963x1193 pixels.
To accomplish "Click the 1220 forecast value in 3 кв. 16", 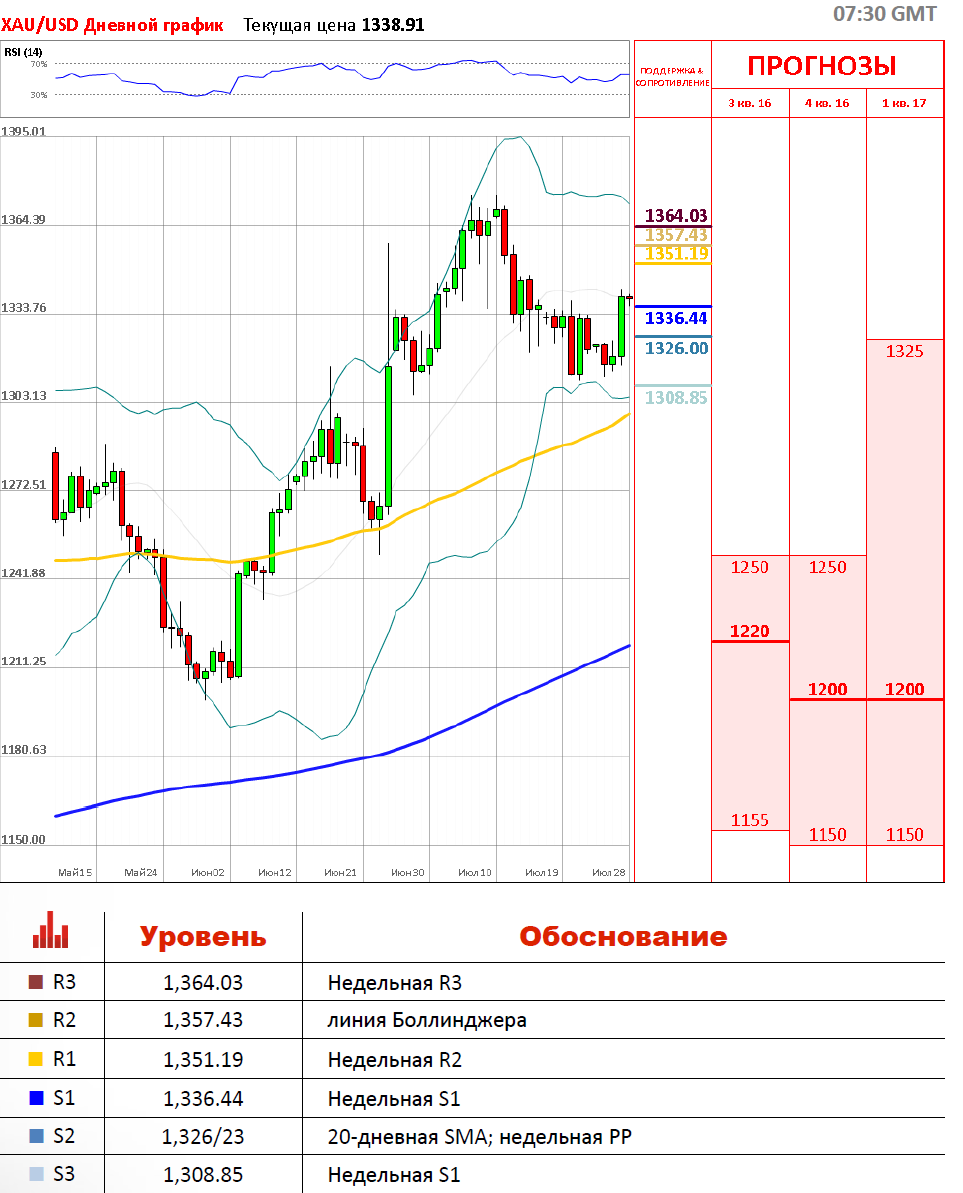I will coord(749,631).
